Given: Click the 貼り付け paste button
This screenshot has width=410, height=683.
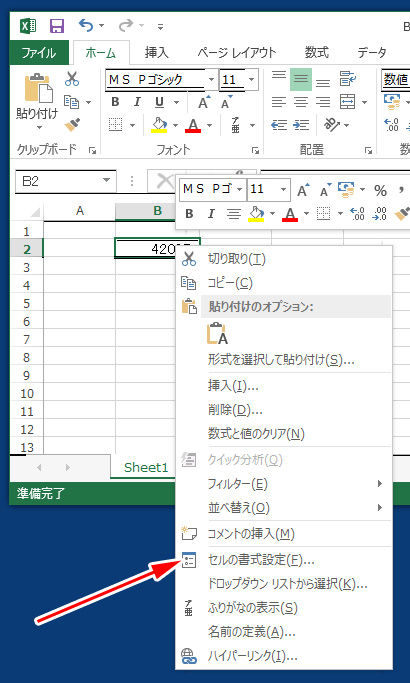Looking at the screenshot, I should click(37, 101).
